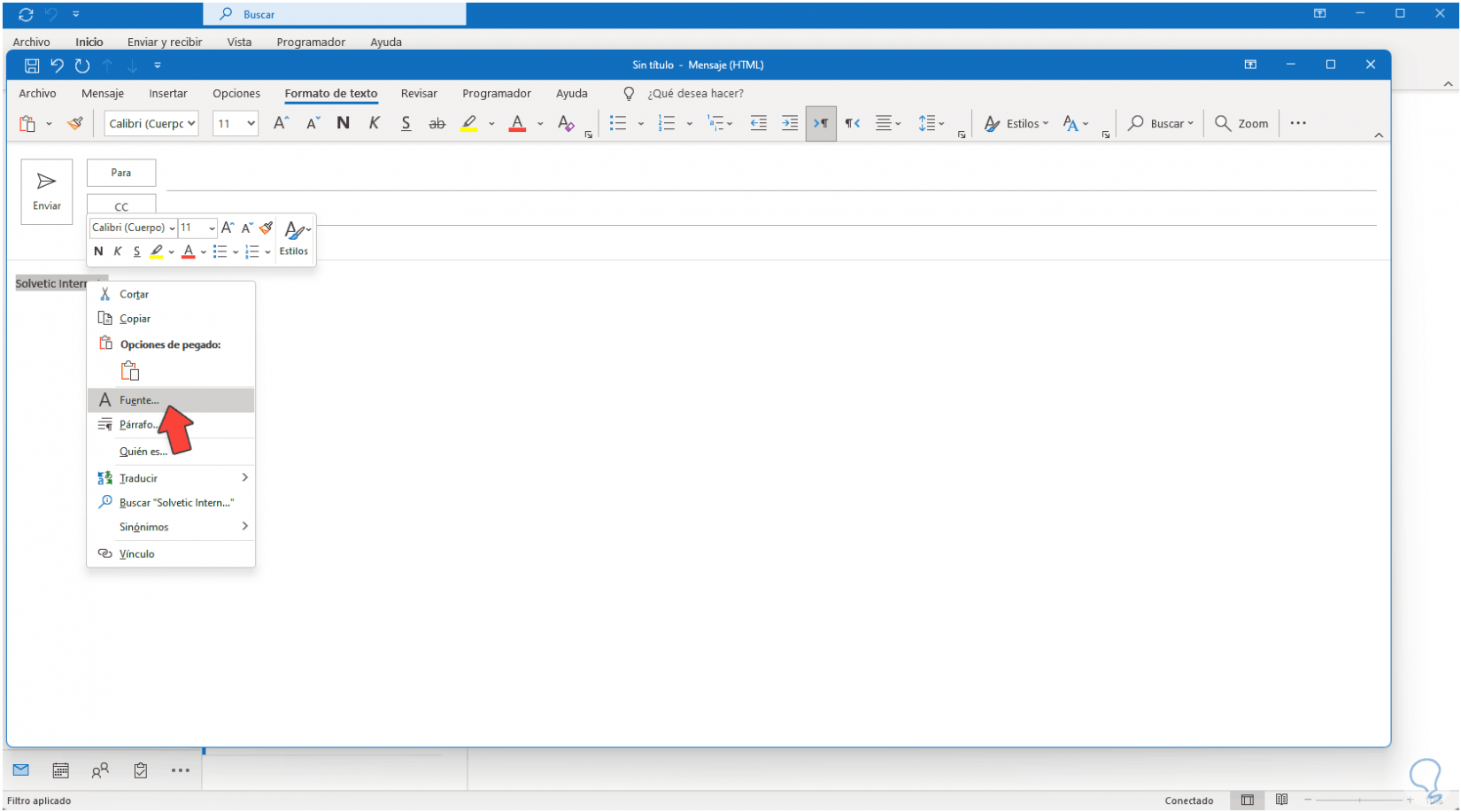Toggle right-to-left text direction button

tap(852, 123)
